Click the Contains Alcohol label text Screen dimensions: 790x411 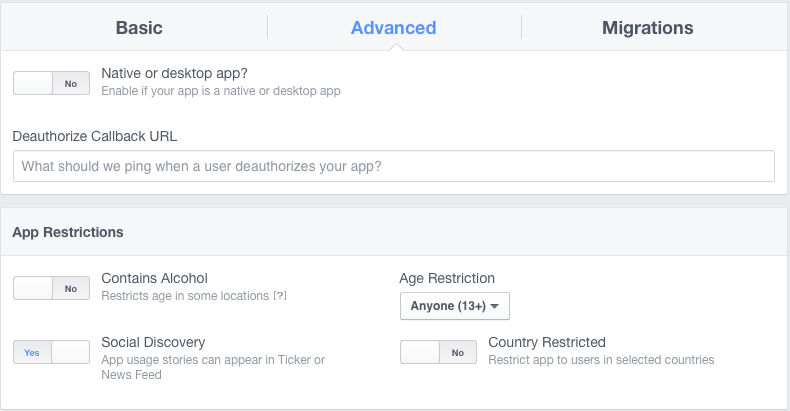tap(155, 278)
